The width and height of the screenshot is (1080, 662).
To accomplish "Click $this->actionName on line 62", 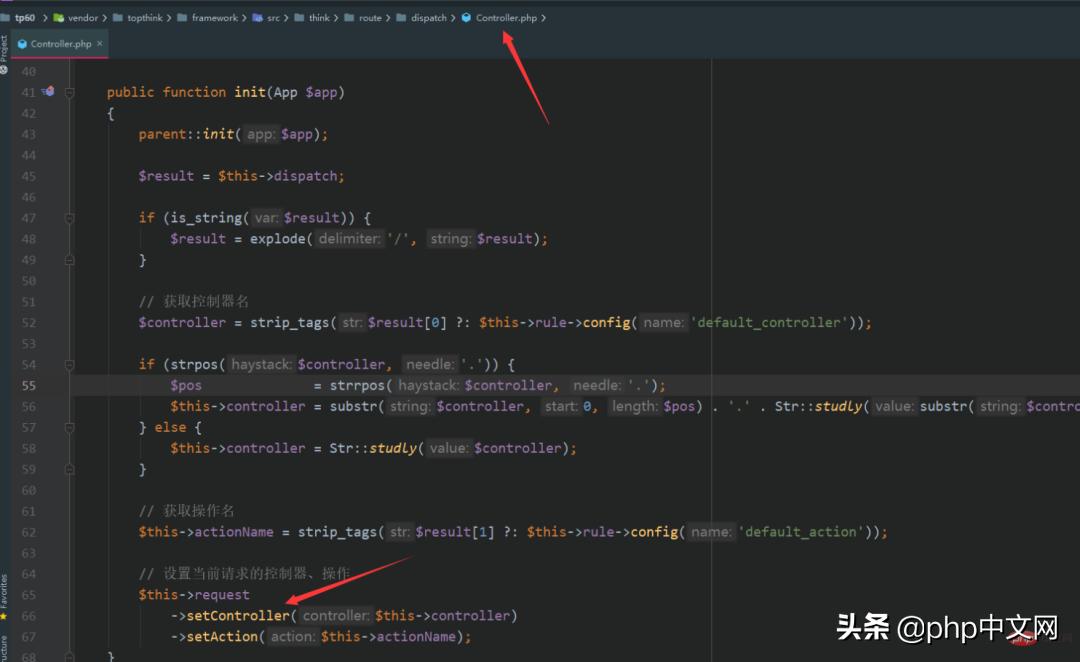I will [206, 532].
